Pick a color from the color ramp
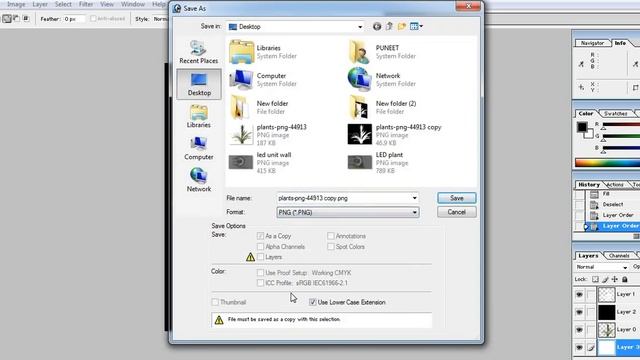The image size is (640, 360). coord(607,163)
